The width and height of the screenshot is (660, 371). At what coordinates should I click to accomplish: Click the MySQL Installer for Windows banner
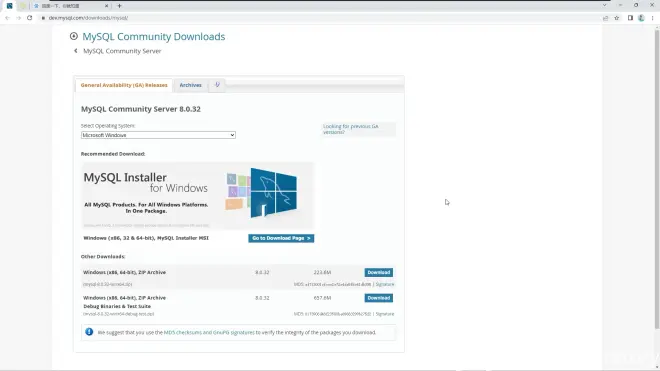point(197,196)
